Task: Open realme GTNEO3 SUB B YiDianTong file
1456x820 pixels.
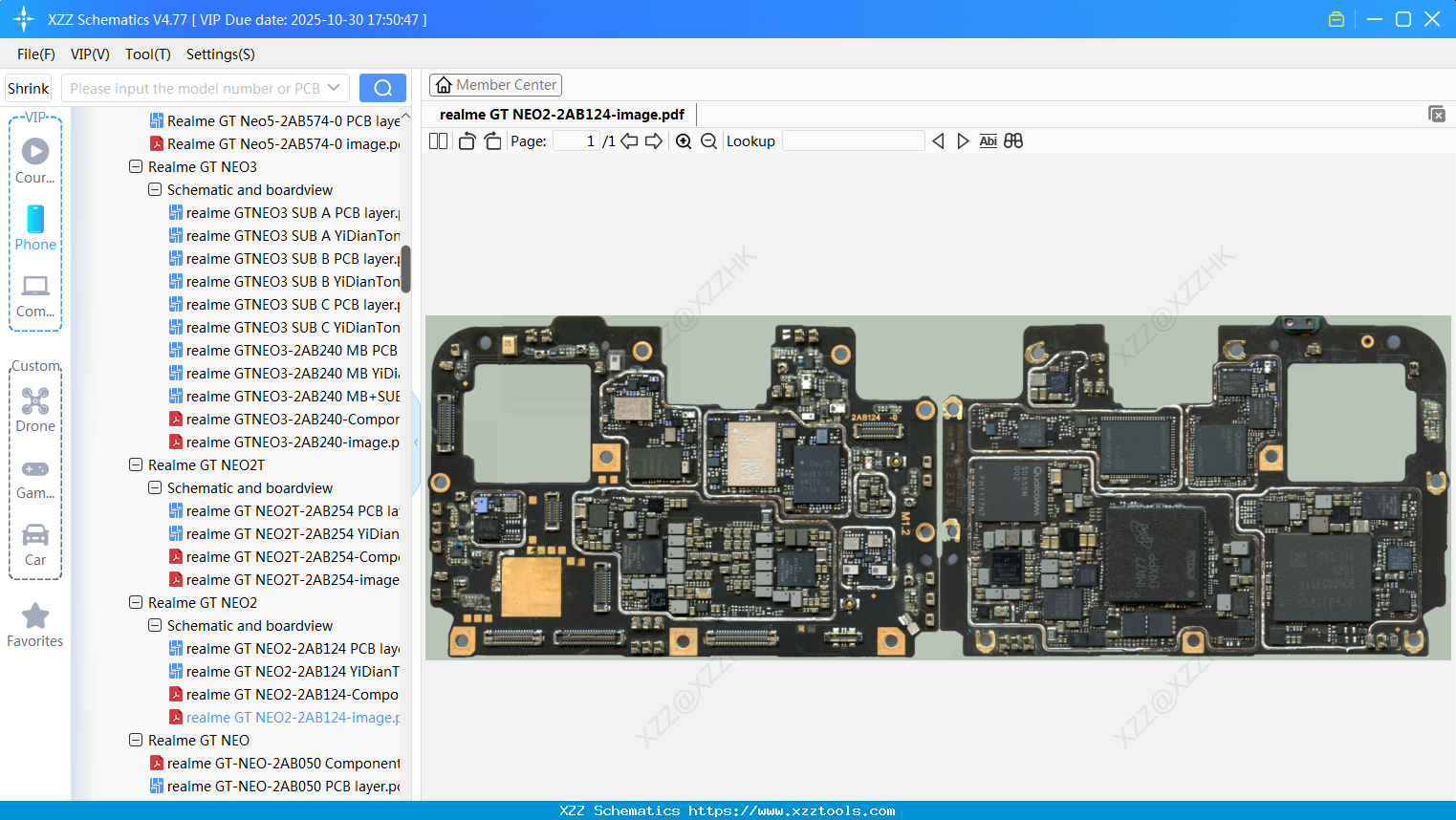Action: (285, 281)
